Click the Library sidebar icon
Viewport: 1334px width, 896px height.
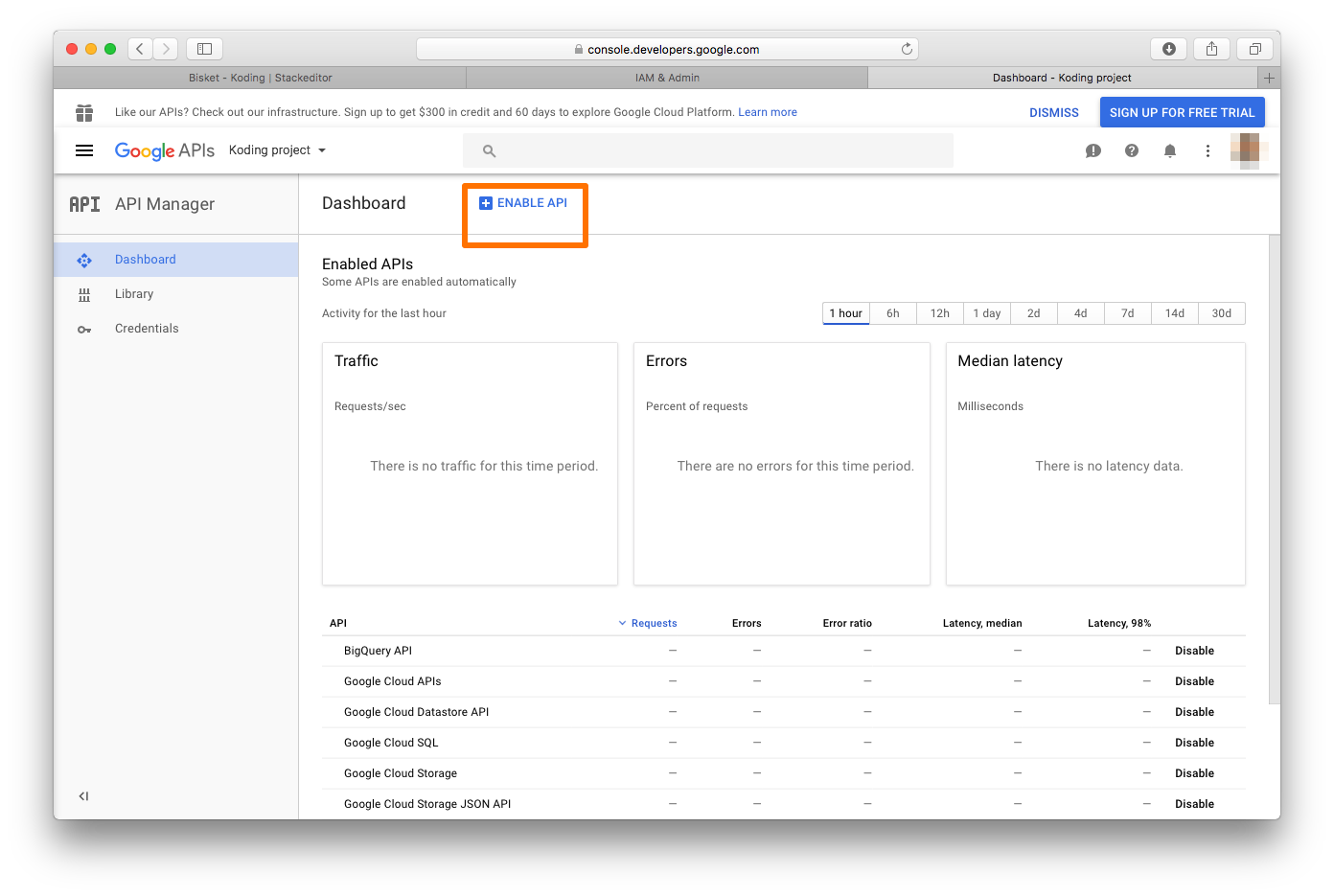(x=84, y=294)
